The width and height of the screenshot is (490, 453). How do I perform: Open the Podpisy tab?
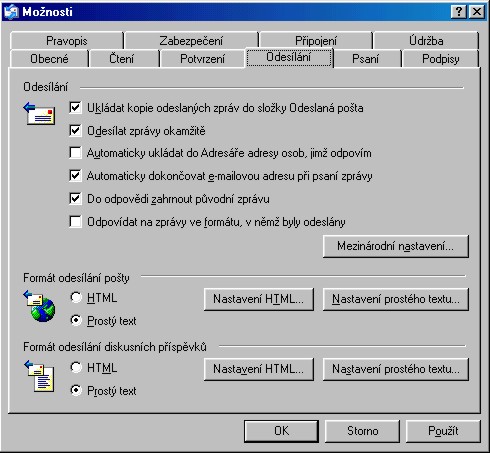(441, 59)
